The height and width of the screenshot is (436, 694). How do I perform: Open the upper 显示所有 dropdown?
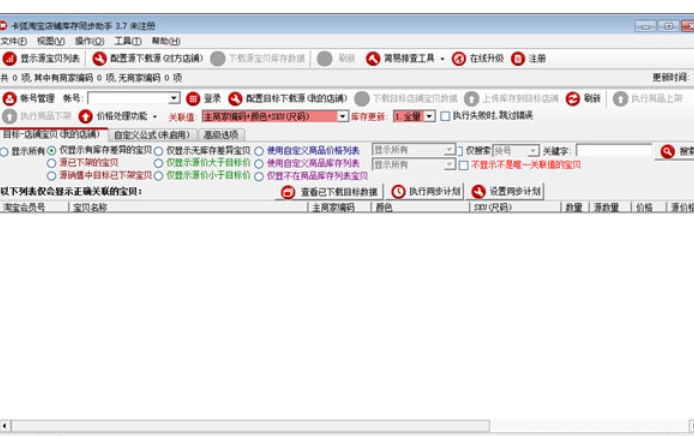(x=449, y=150)
